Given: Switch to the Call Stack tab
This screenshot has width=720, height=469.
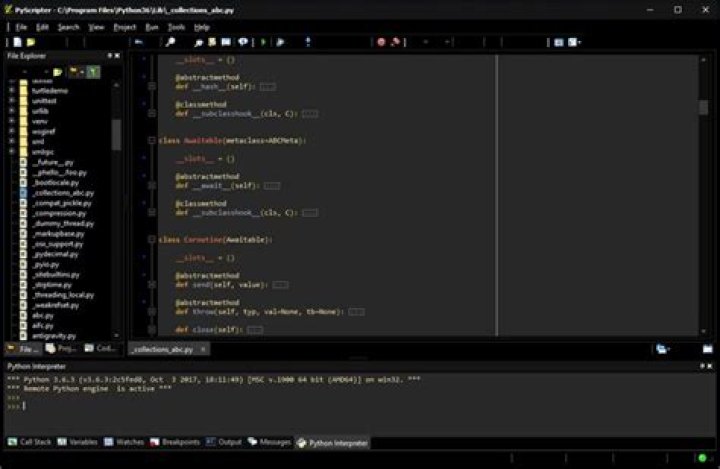Looking at the screenshot, I should pos(30,442).
